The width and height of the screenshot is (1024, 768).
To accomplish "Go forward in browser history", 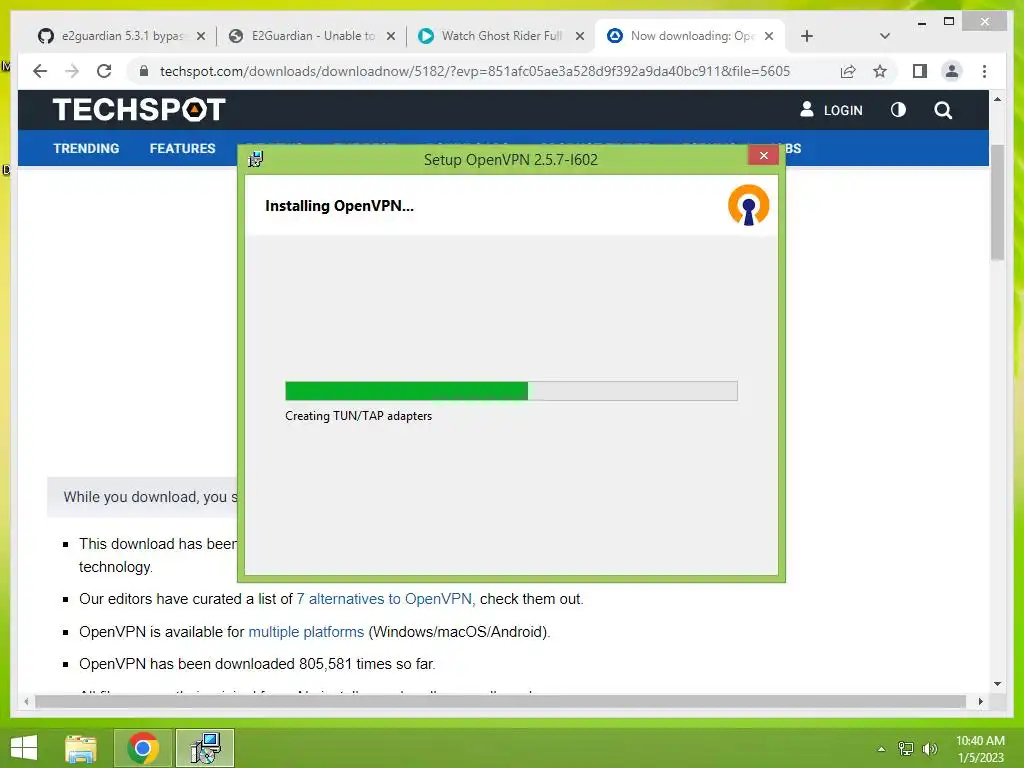I will click(72, 71).
